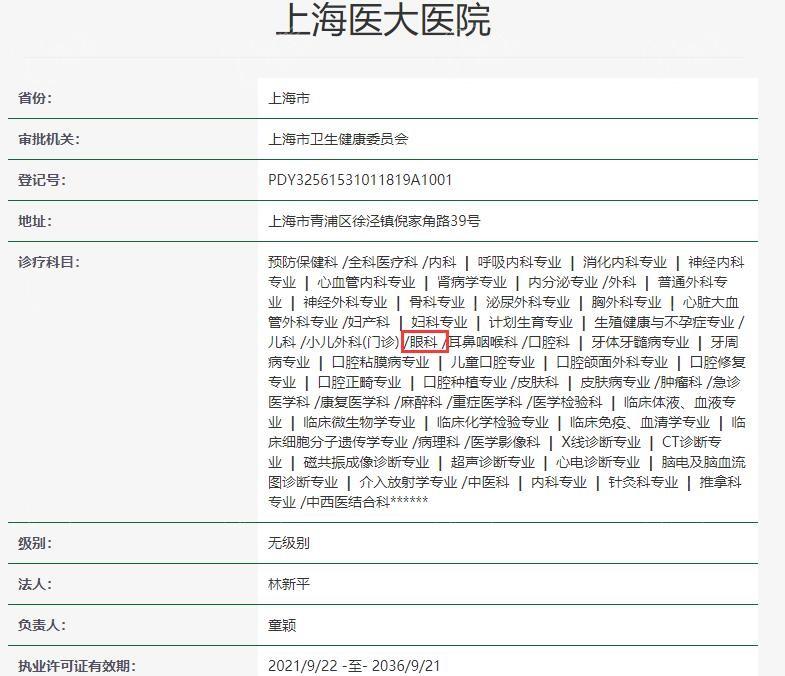Click 中西医结合科 in the list
Viewport: 785px width, 676px height.
348,502
